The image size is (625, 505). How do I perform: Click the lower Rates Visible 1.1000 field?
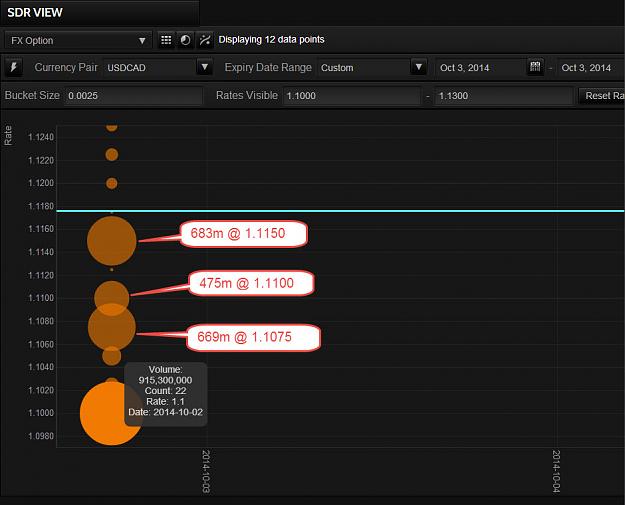pyautogui.click(x=352, y=96)
